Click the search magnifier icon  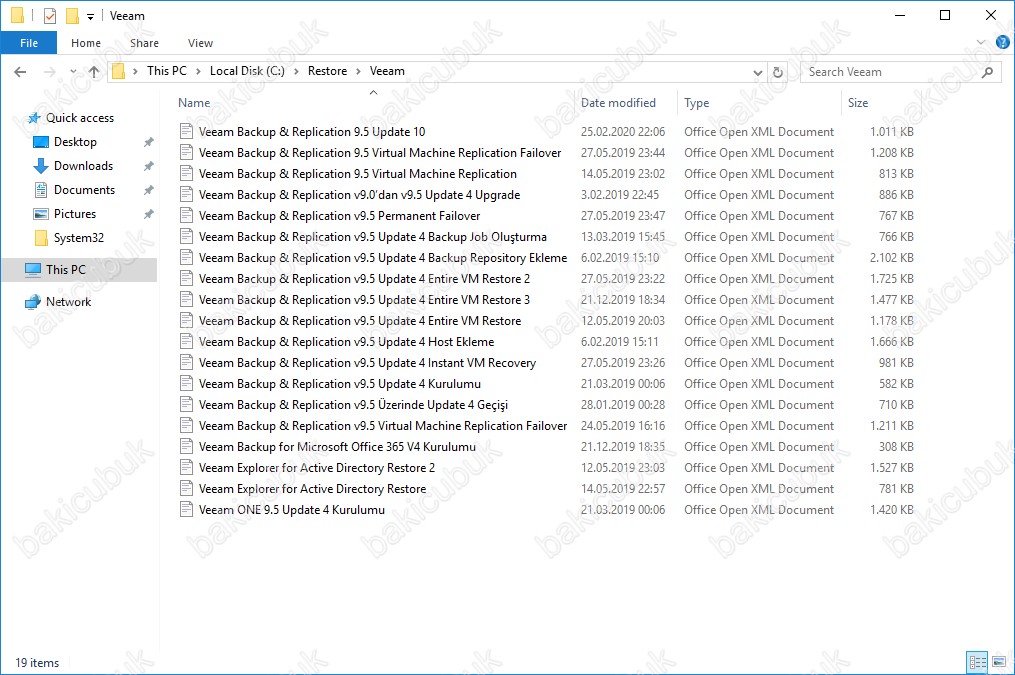987,72
